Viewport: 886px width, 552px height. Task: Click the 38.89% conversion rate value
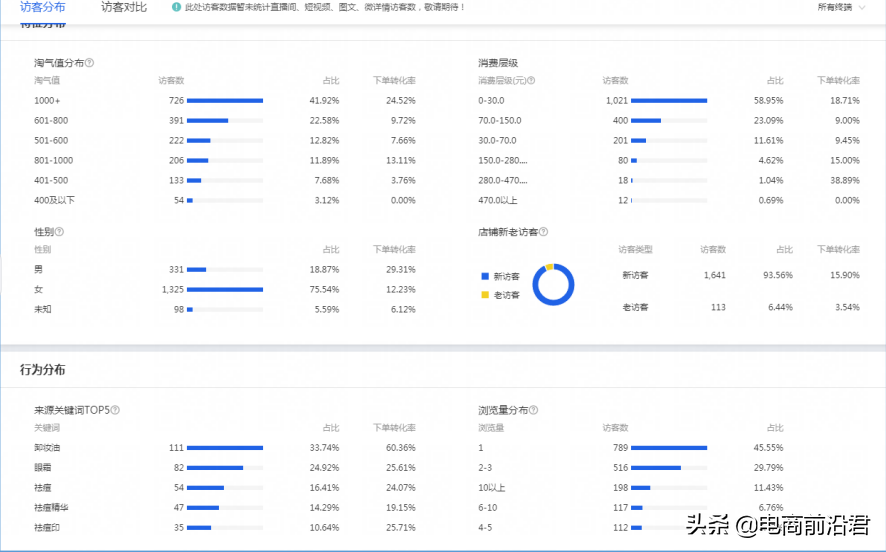coord(845,180)
